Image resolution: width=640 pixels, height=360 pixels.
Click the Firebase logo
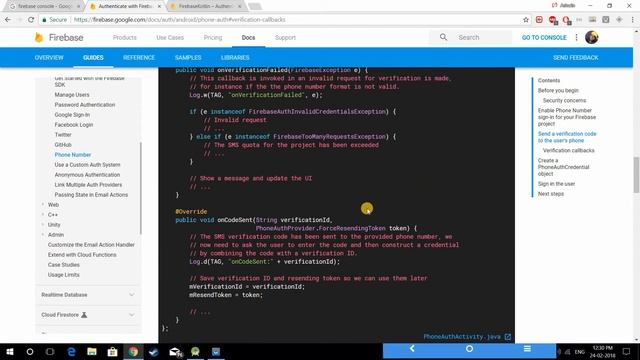click(59, 38)
